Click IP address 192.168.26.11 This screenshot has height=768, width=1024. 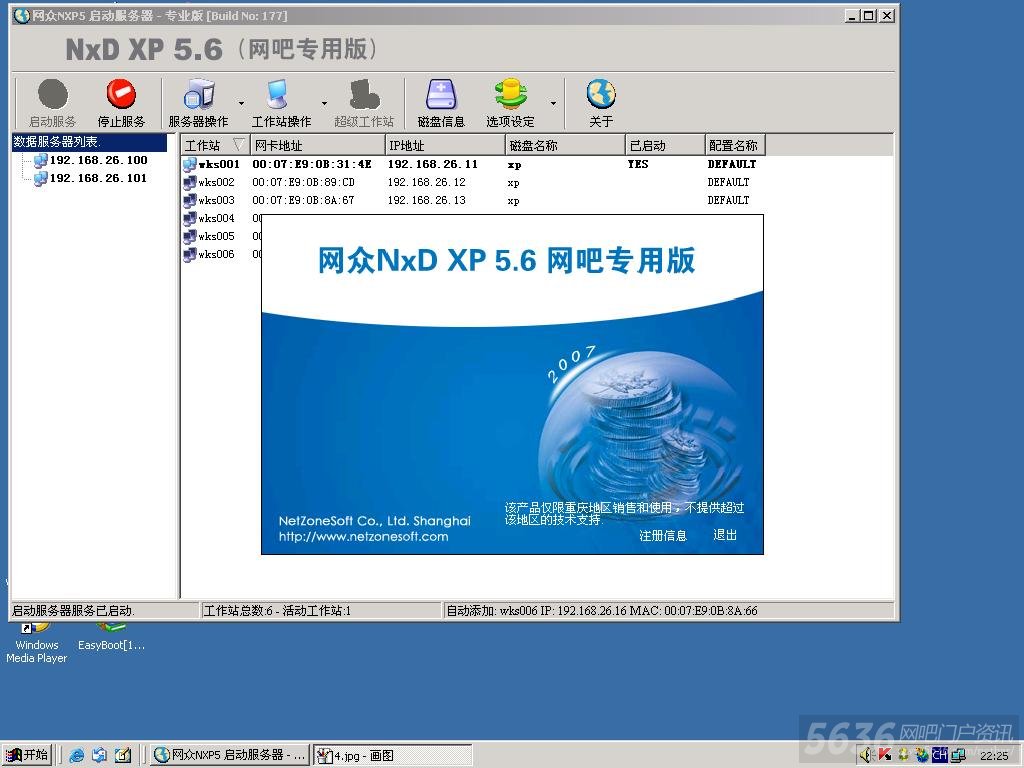[x=433, y=164]
